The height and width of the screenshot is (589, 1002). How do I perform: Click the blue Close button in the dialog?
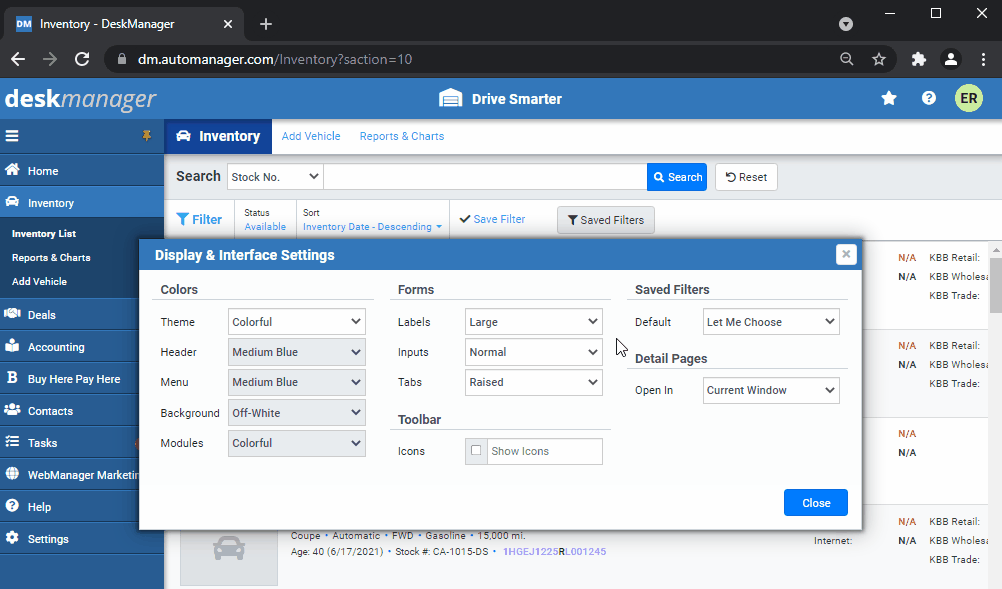(x=816, y=503)
